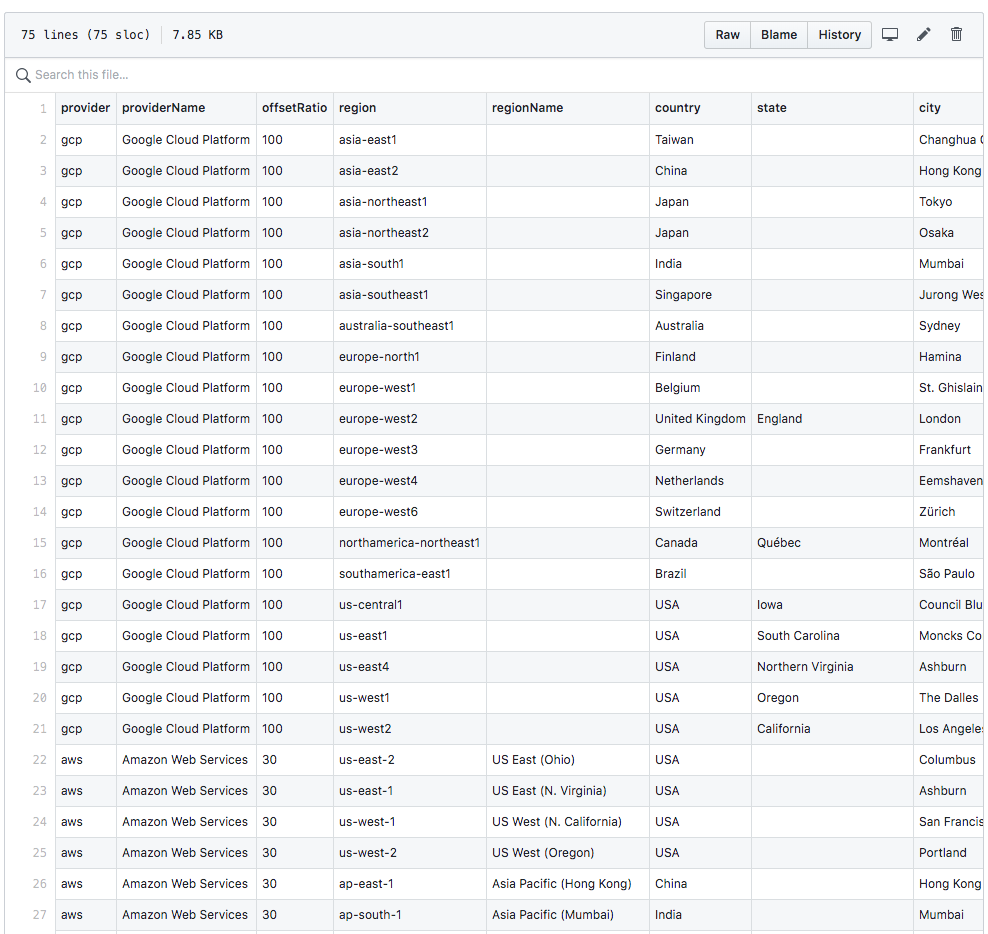Screen dimensions: 988x934
Task: Select the South Carolina state cell
Action: (832, 636)
